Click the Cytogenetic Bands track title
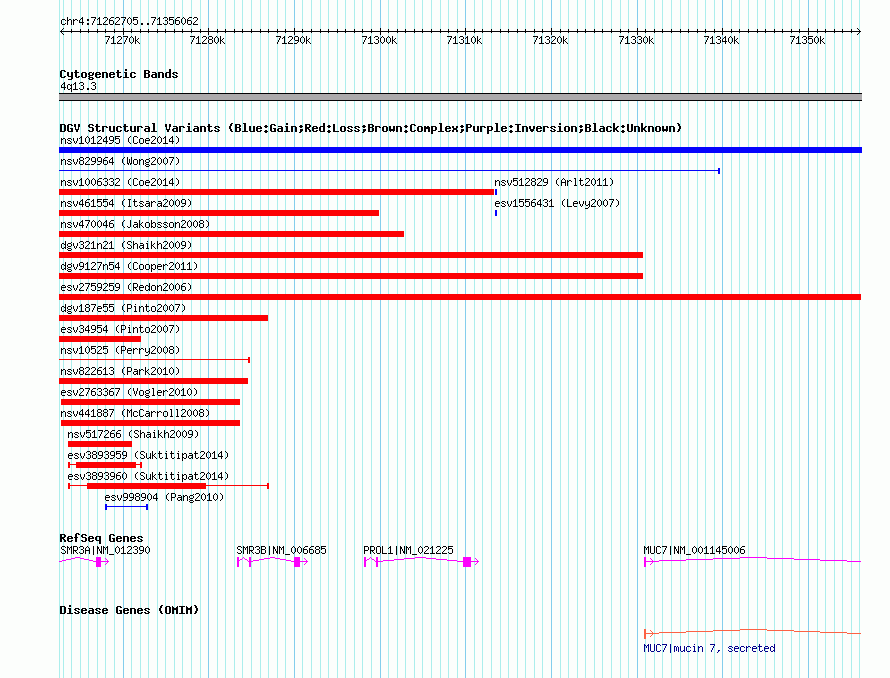 point(119,74)
